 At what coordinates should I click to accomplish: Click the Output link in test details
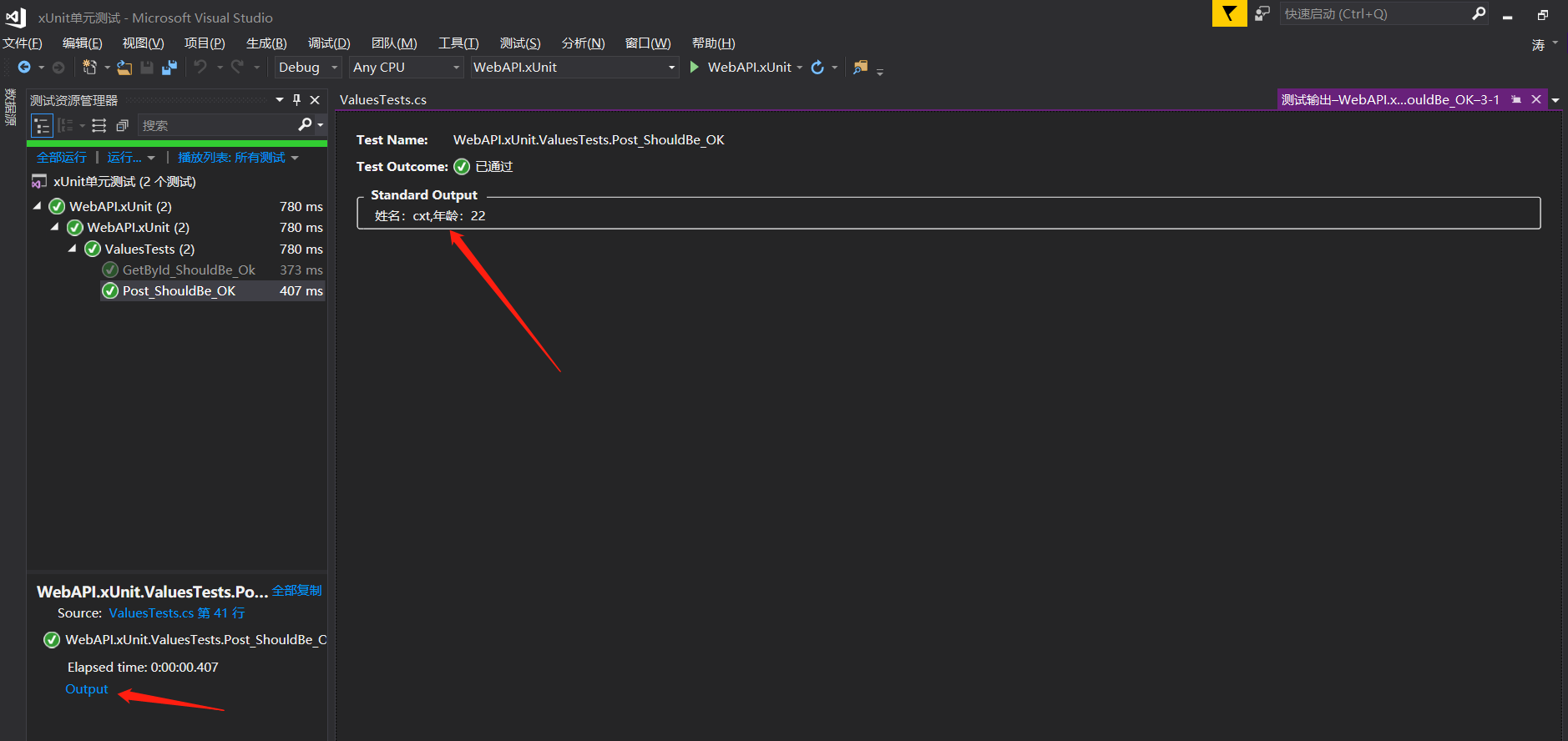click(x=87, y=689)
